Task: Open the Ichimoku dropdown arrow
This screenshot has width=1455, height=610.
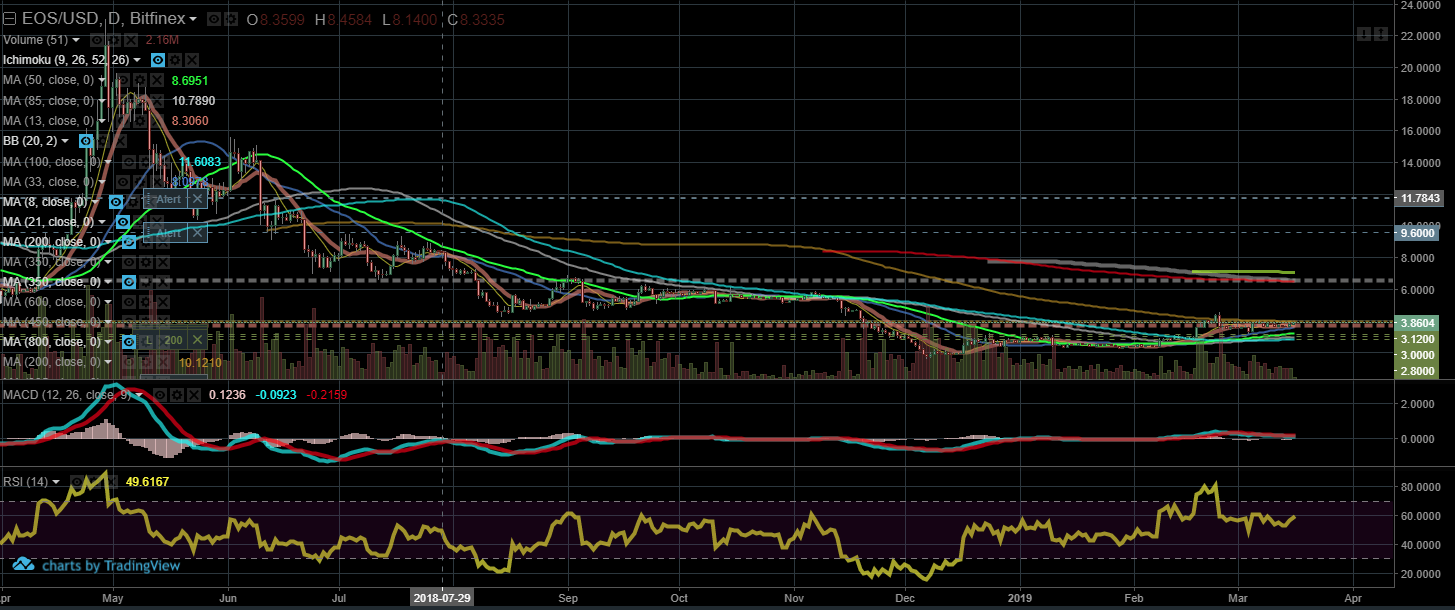Action: tap(137, 60)
